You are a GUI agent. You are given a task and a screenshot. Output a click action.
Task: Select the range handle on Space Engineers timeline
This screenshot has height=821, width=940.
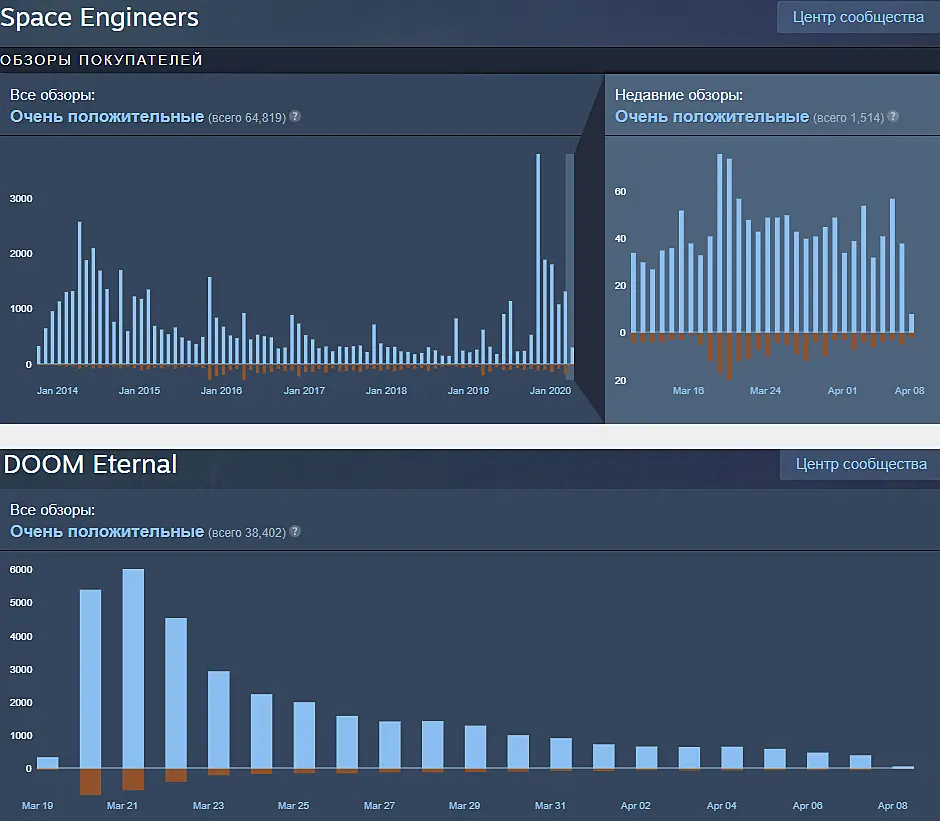(x=570, y=266)
